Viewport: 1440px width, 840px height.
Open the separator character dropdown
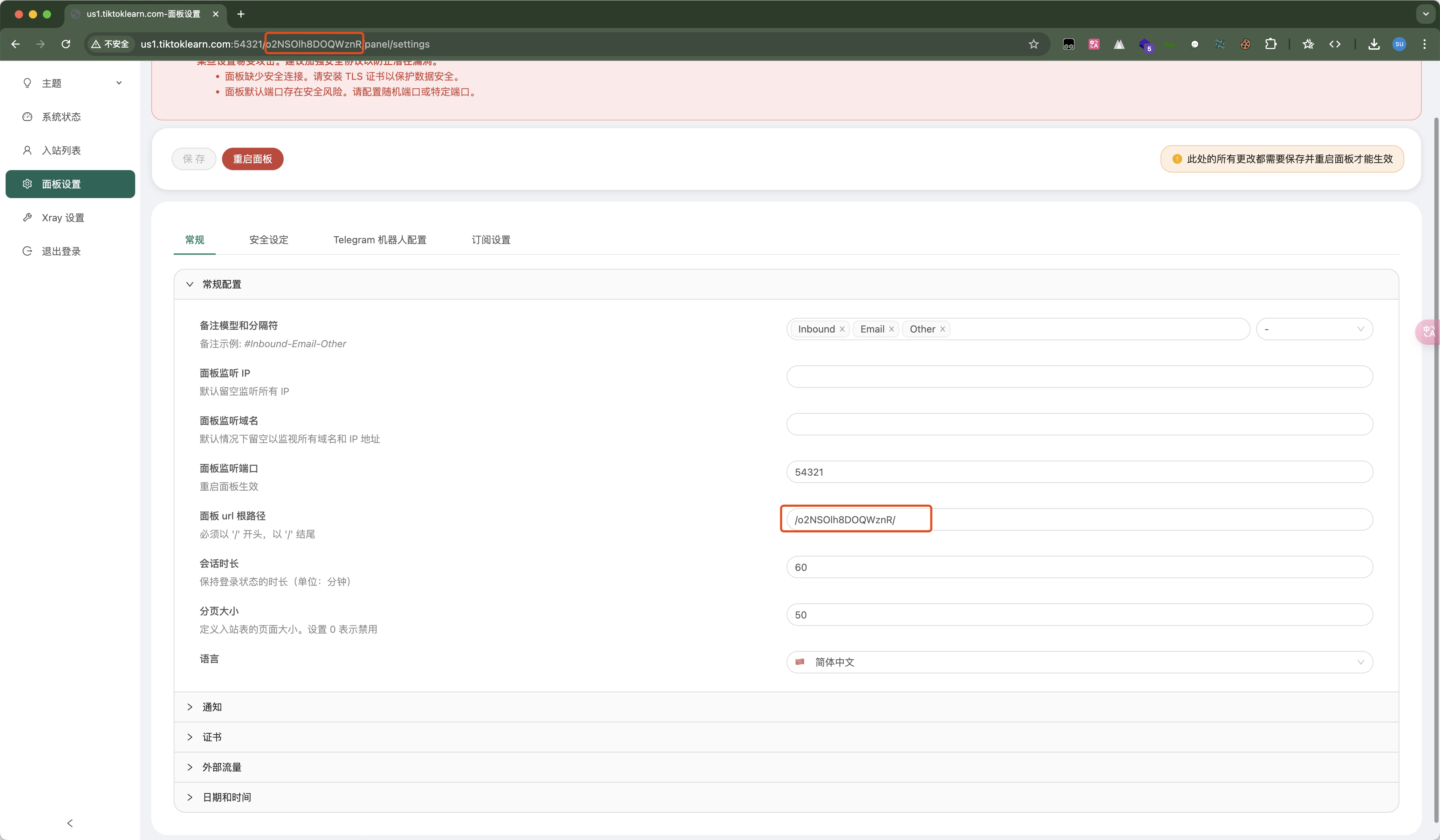[x=1314, y=329]
